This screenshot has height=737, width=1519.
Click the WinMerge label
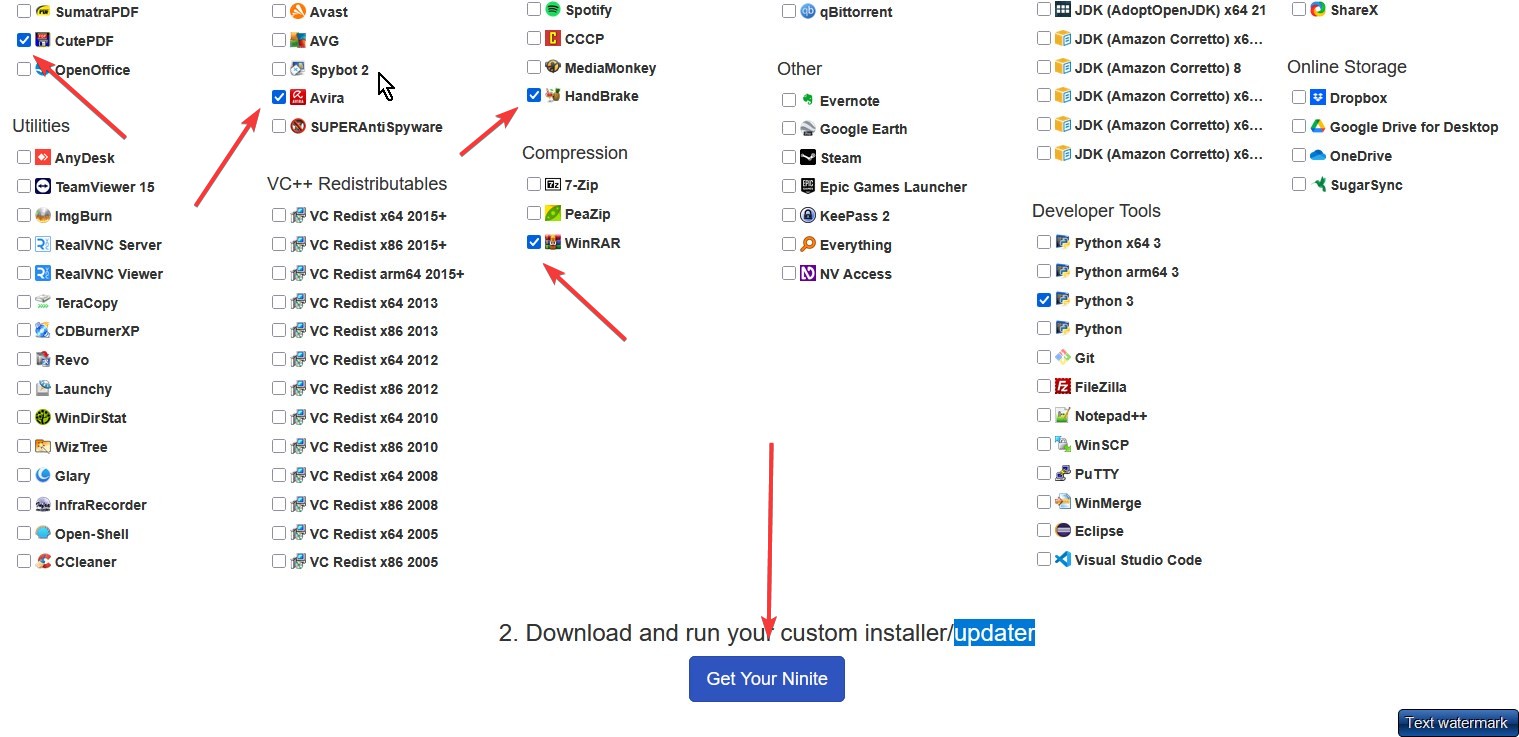(x=1107, y=503)
